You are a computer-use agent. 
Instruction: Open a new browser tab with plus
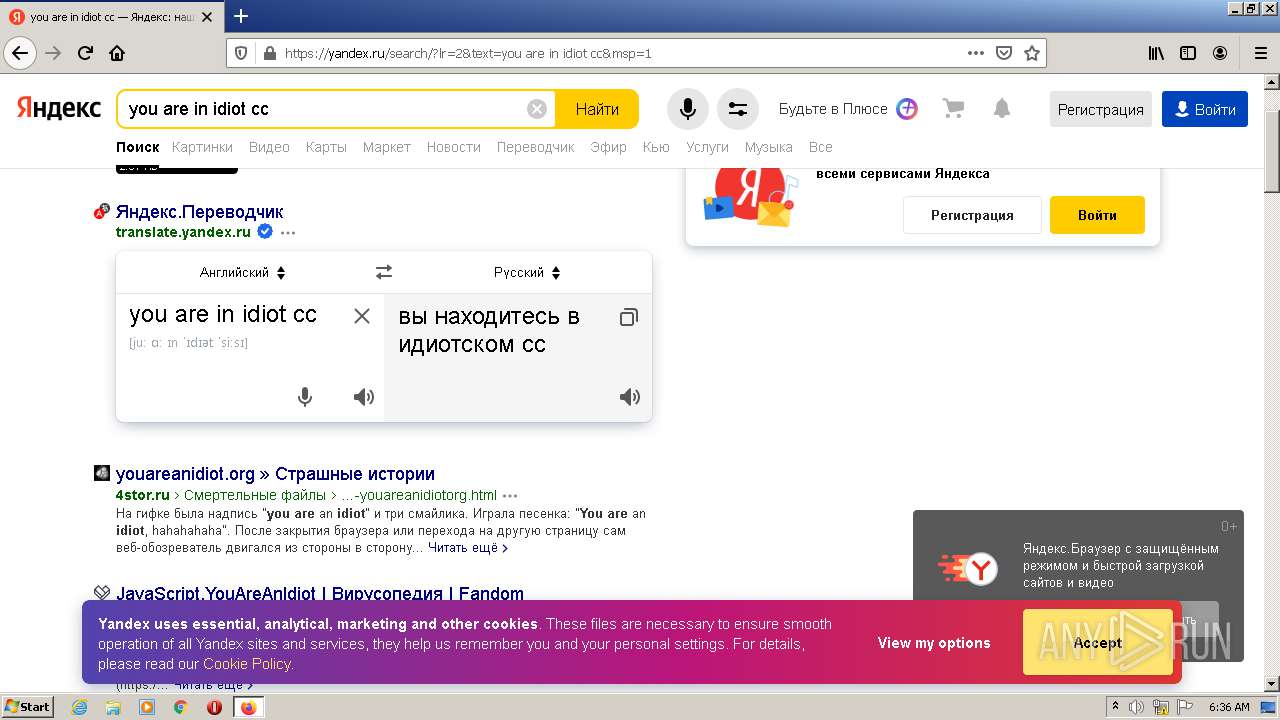[x=241, y=16]
